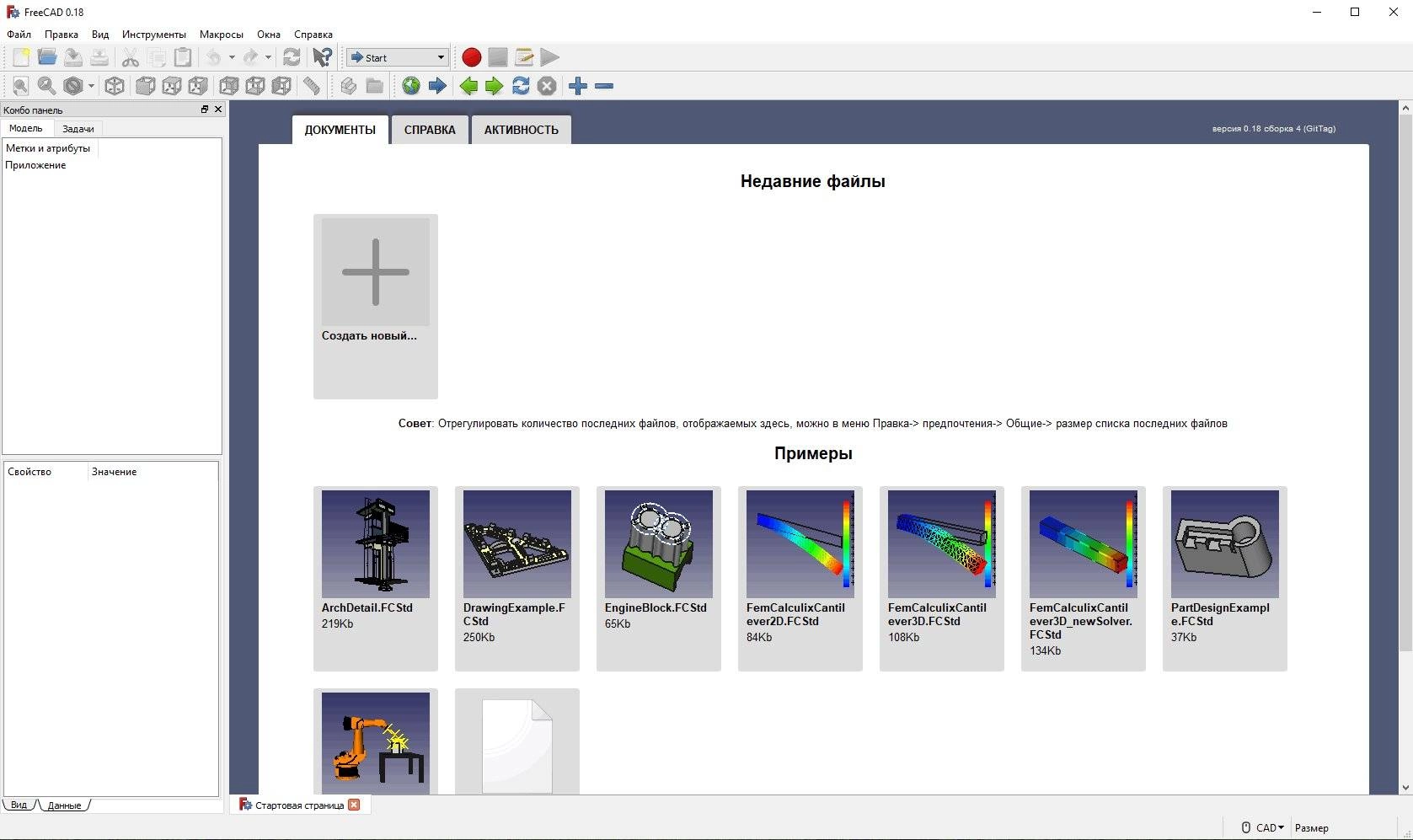1413x840 pixels.
Task: Open a document with folder icon
Action: point(47,57)
